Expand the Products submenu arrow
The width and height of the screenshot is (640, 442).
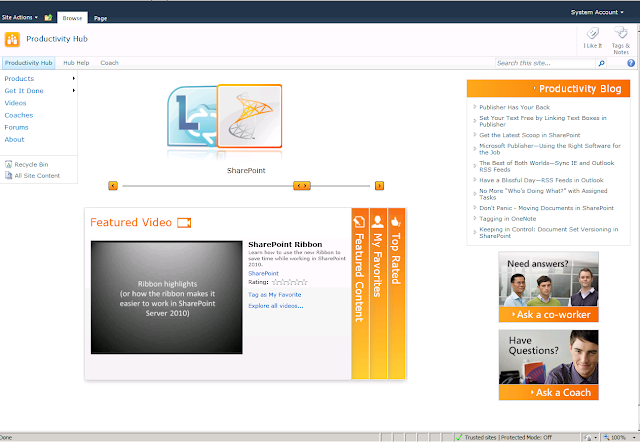[x=73, y=78]
